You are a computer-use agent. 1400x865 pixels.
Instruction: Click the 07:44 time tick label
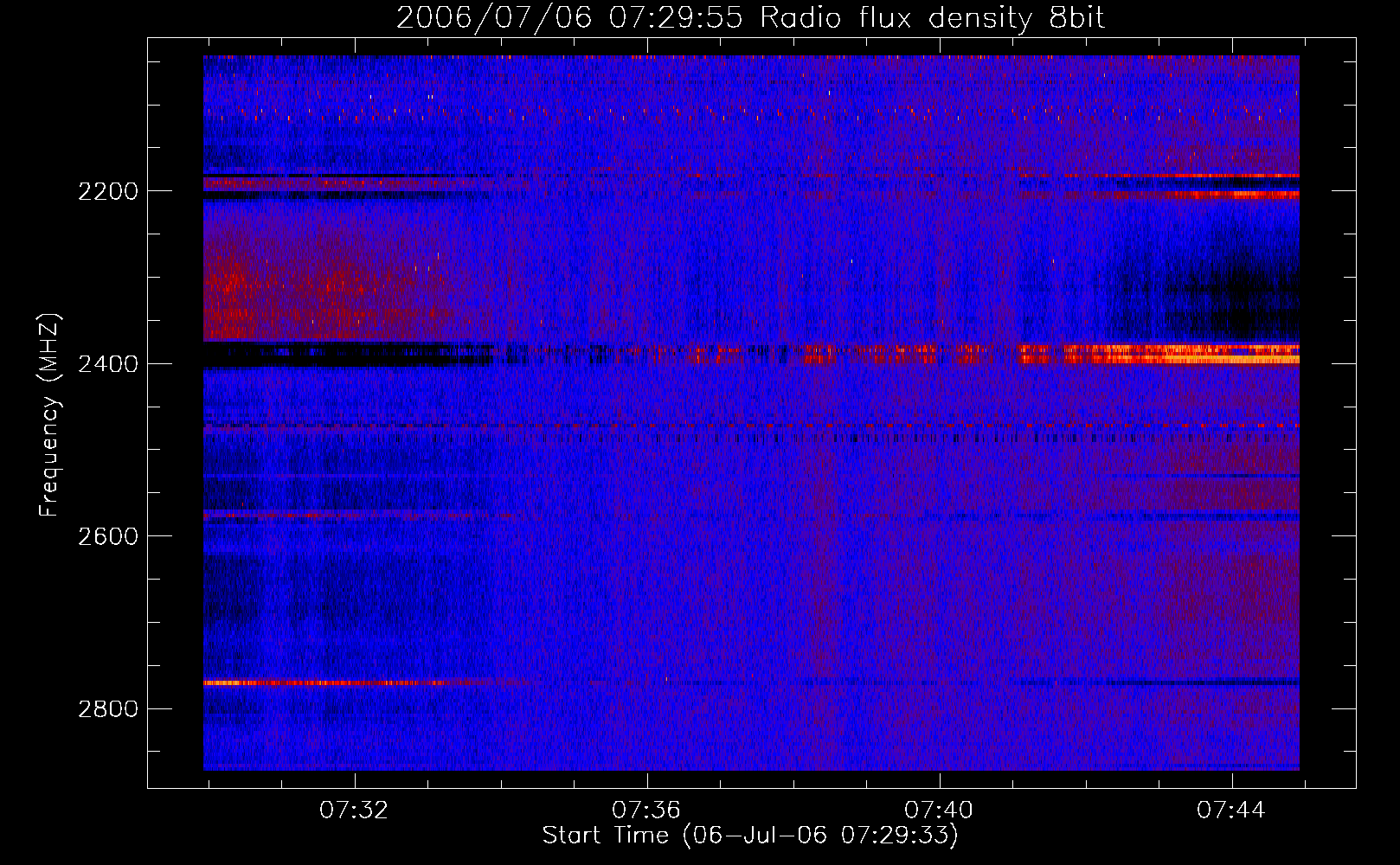pos(1231,811)
